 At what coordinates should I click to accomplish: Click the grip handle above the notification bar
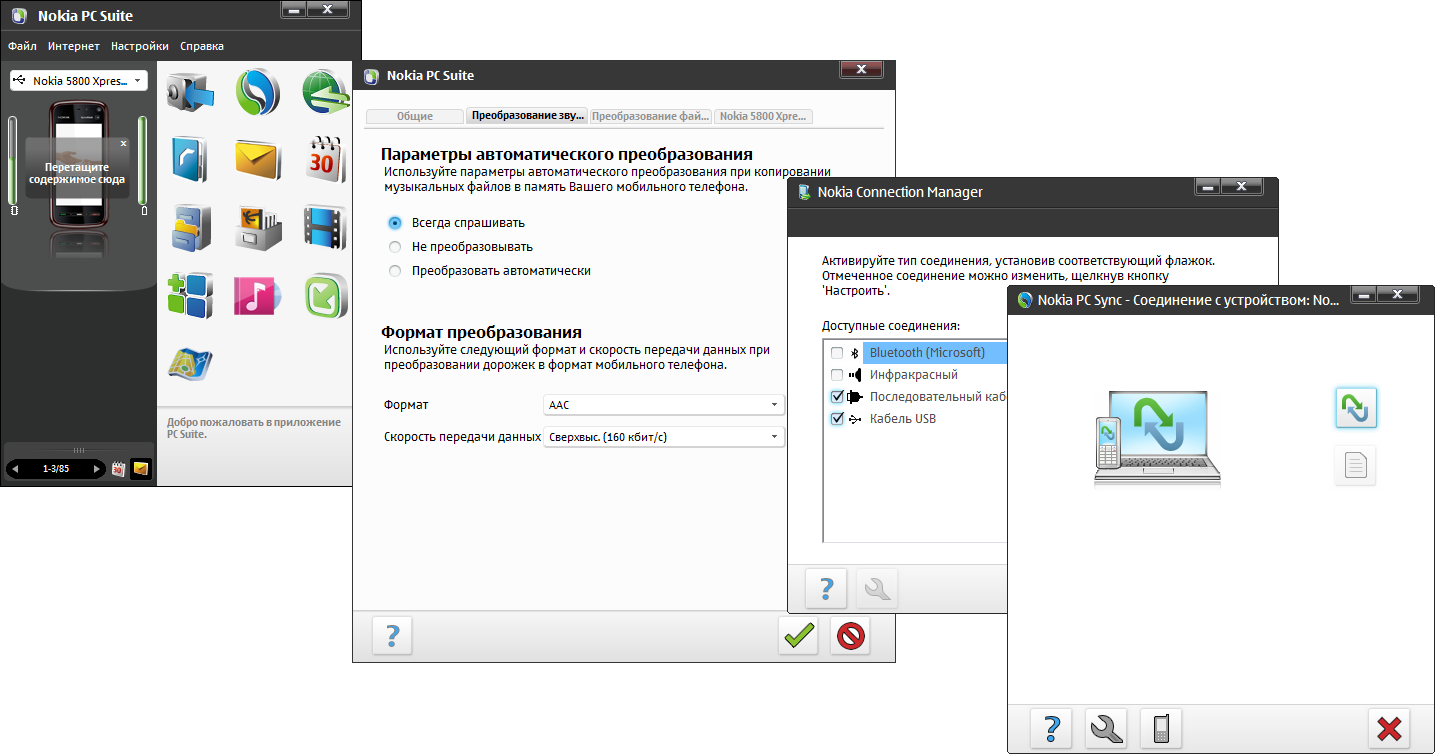[x=79, y=450]
